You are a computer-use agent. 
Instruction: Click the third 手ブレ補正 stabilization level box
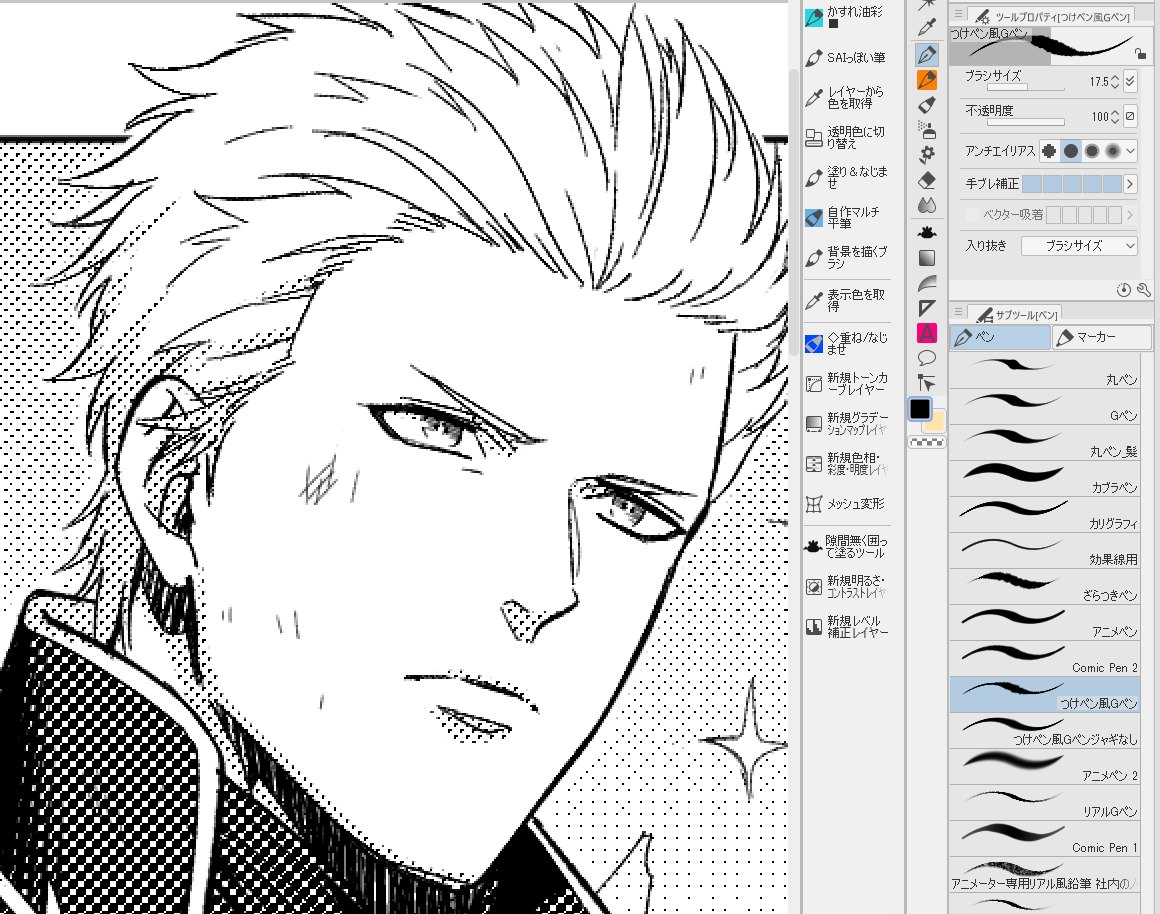pyautogui.click(x=1071, y=184)
